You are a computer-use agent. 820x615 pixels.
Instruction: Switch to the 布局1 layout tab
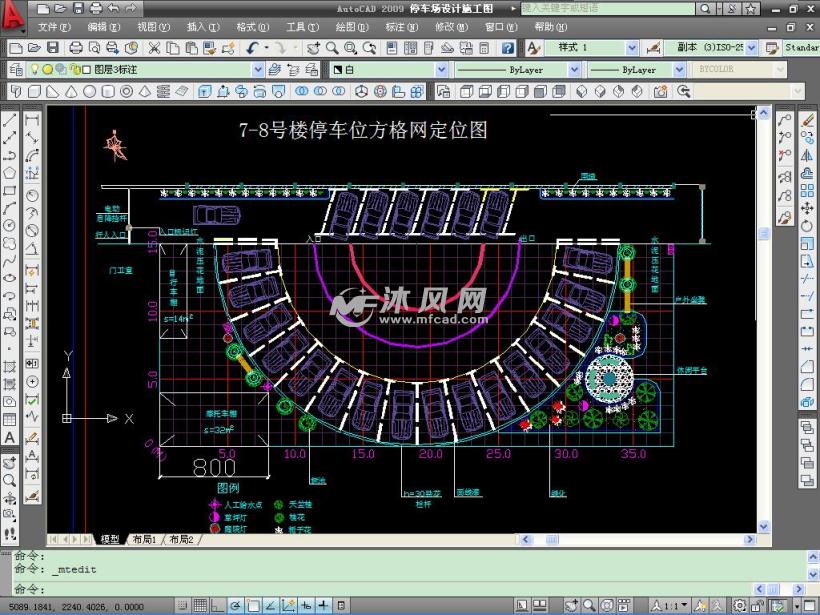pyautogui.click(x=148, y=537)
